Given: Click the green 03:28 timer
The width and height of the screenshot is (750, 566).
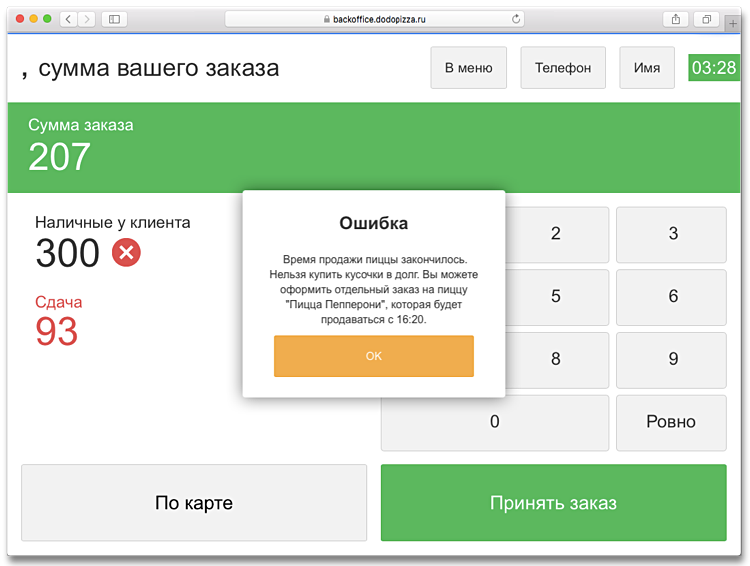Looking at the screenshot, I should tap(714, 67).
